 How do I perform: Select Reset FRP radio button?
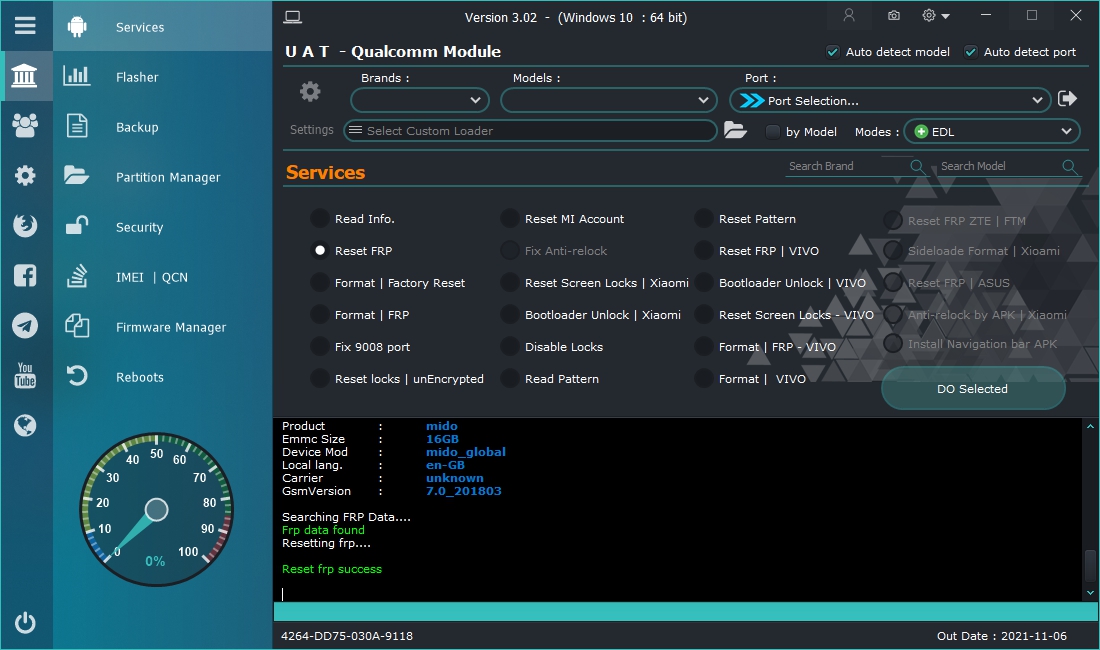[x=320, y=250]
